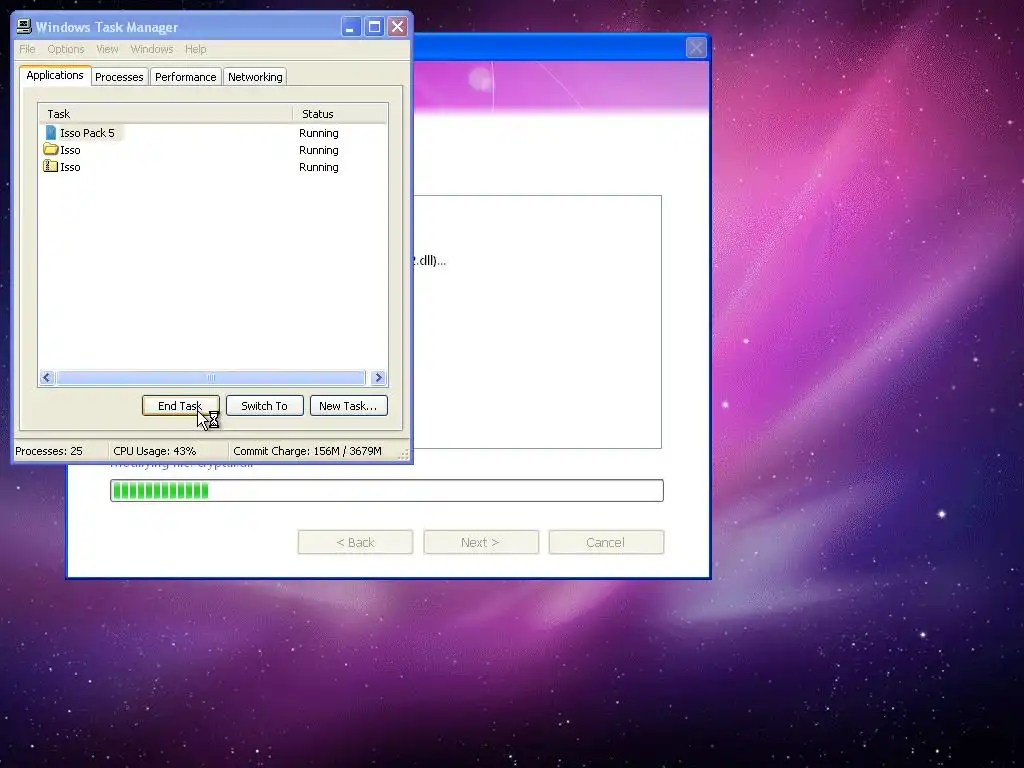Select the Isso folder task icon
This screenshot has width=1024, height=768.
tap(51, 150)
